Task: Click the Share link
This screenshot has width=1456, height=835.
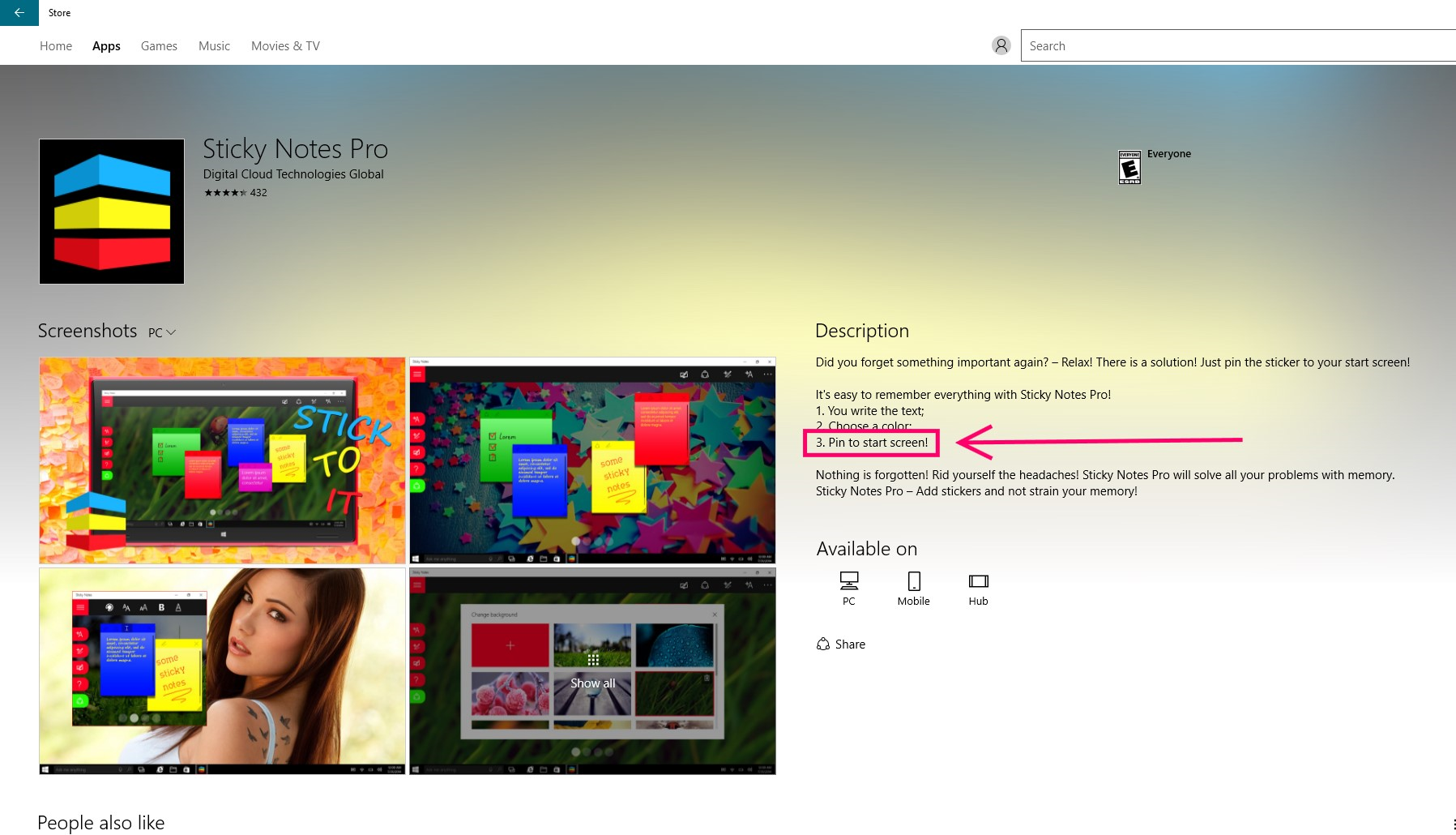Action: coord(850,644)
